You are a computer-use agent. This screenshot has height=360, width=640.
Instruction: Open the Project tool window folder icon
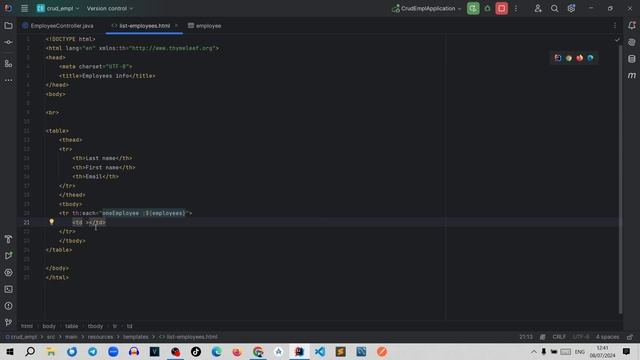(x=8, y=26)
